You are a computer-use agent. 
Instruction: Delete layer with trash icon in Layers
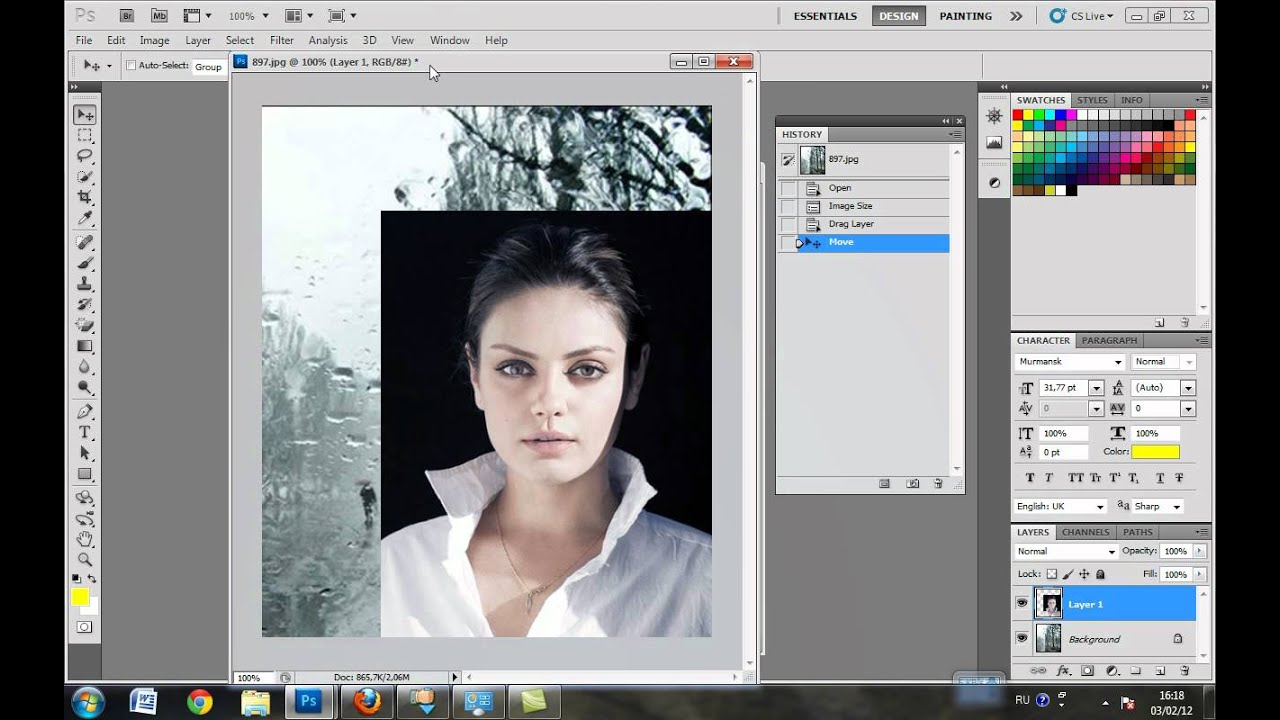(1184, 671)
